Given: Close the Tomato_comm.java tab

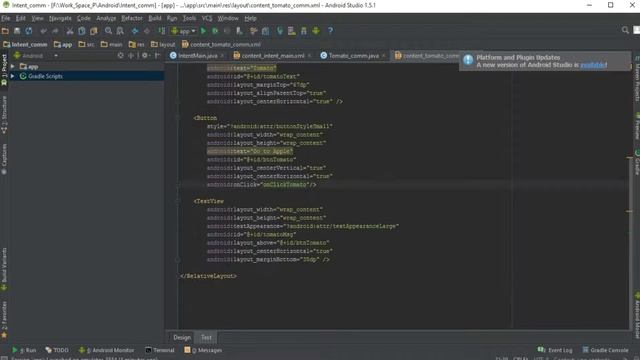Looking at the screenshot, I should click(384, 56).
